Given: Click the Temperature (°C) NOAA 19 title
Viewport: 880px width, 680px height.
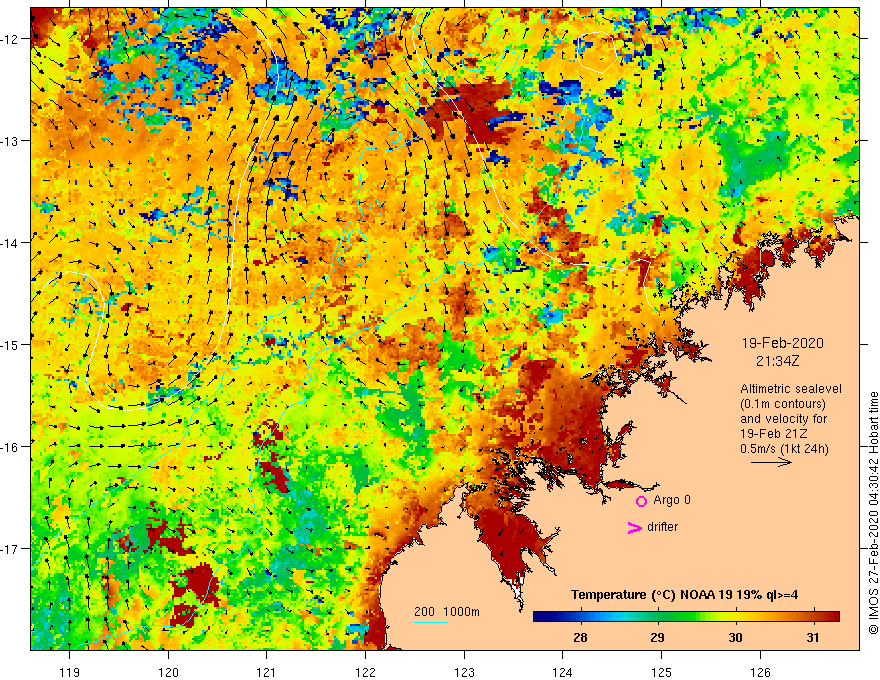Looking at the screenshot, I should coord(684,595).
